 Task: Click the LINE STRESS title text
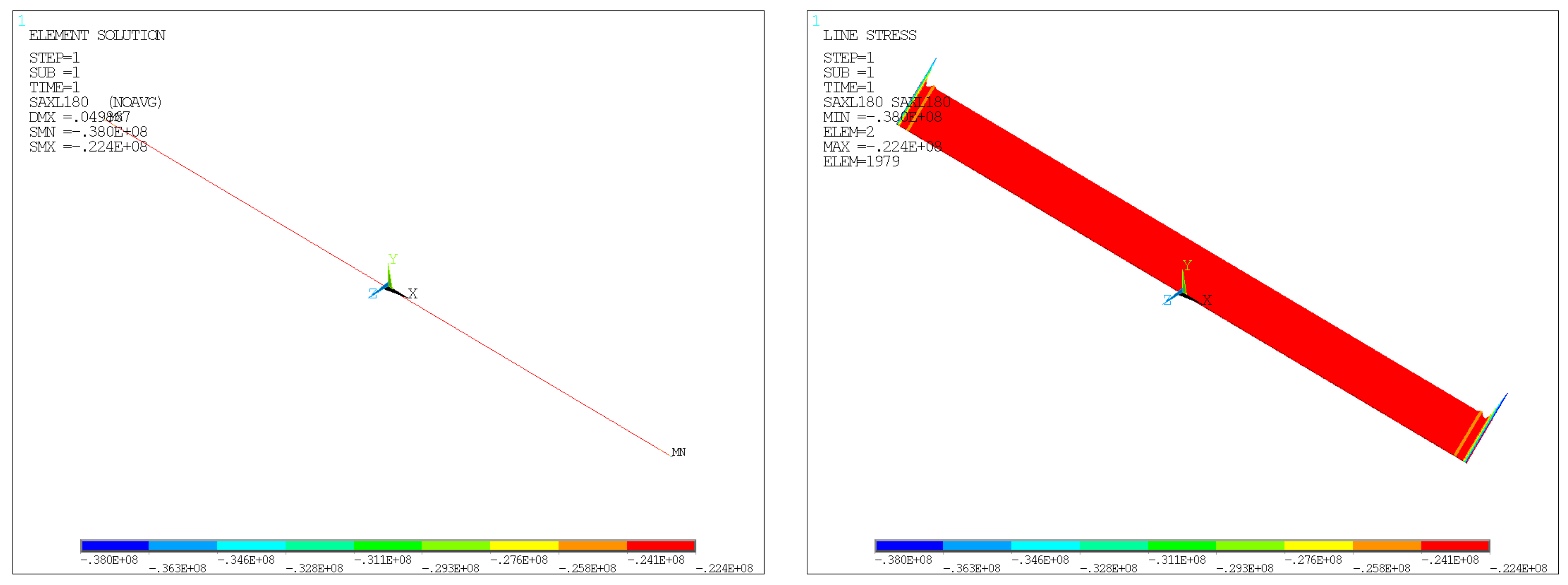point(869,35)
